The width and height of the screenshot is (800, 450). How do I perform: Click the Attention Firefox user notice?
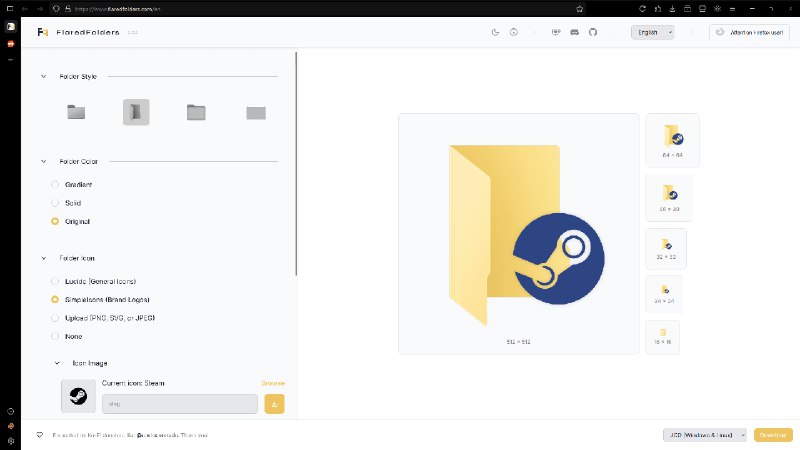pyautogui.click(x=749, y=32)
